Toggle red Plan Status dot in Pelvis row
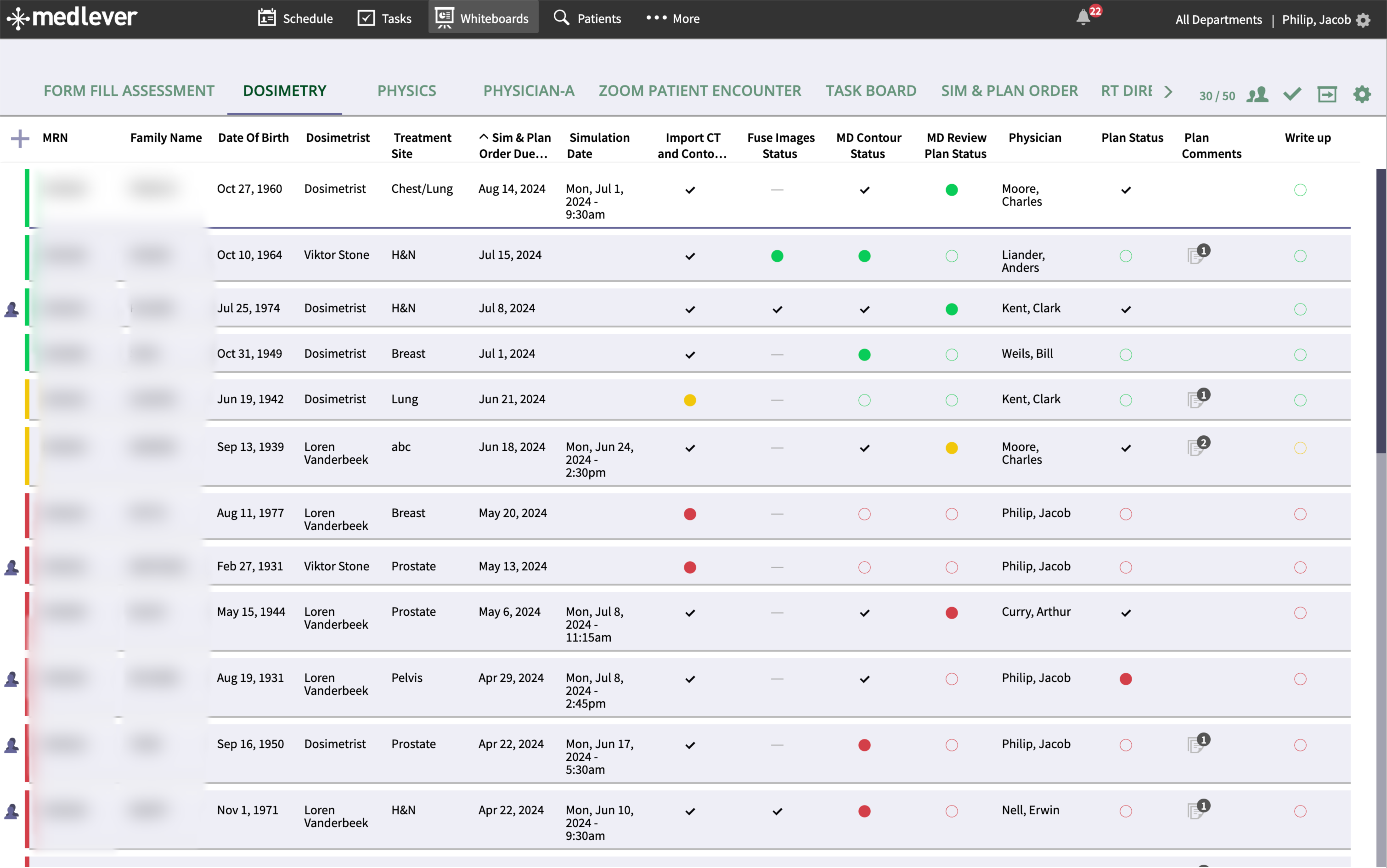1387x868 pixels. click(x=1126, y=679)
